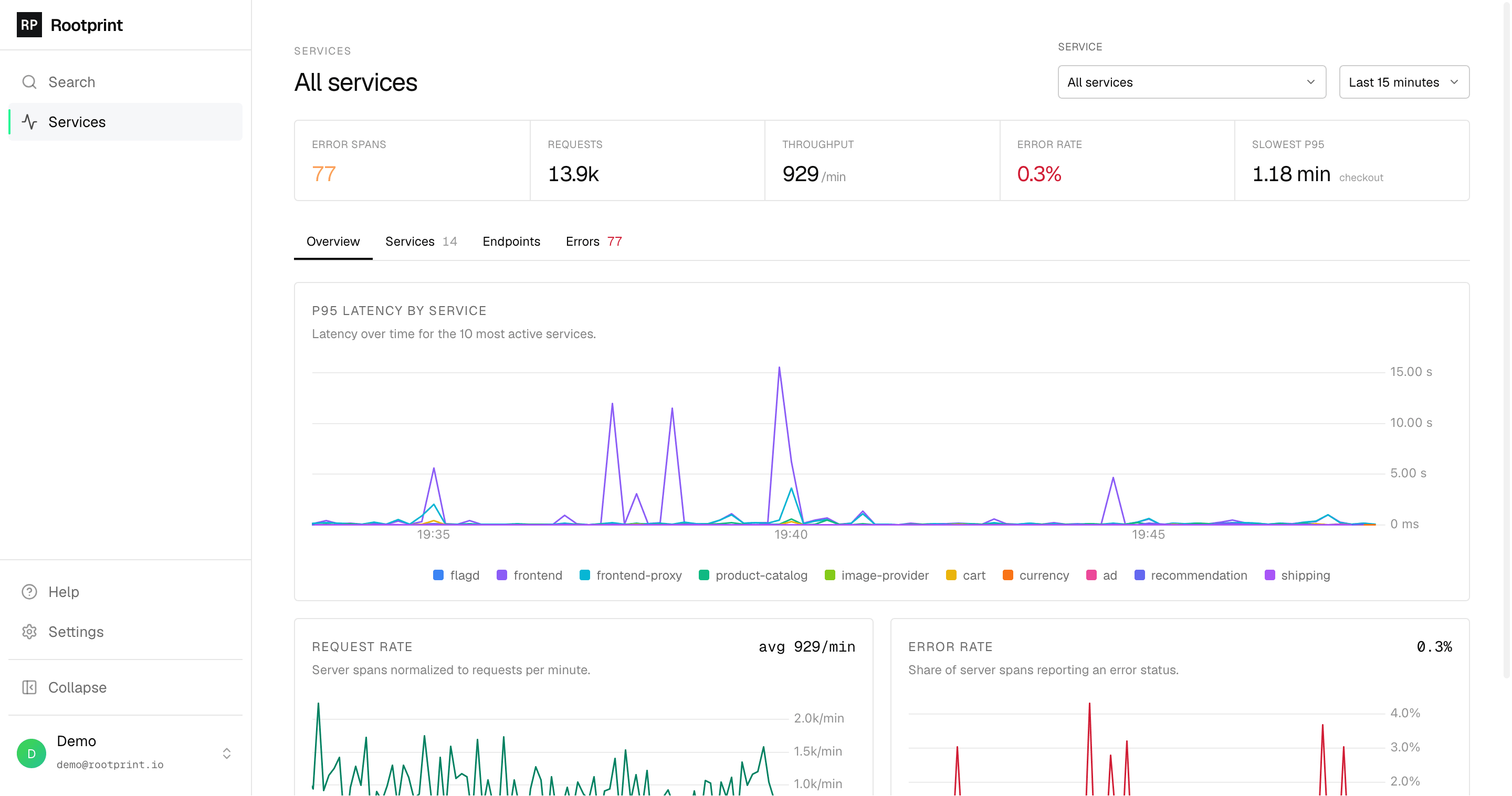The width and height of the screenshot is (1512, 796).
Task: Click the 15.00 s latency axis label
Action: pyautogui.click(x=1411, y=372)
